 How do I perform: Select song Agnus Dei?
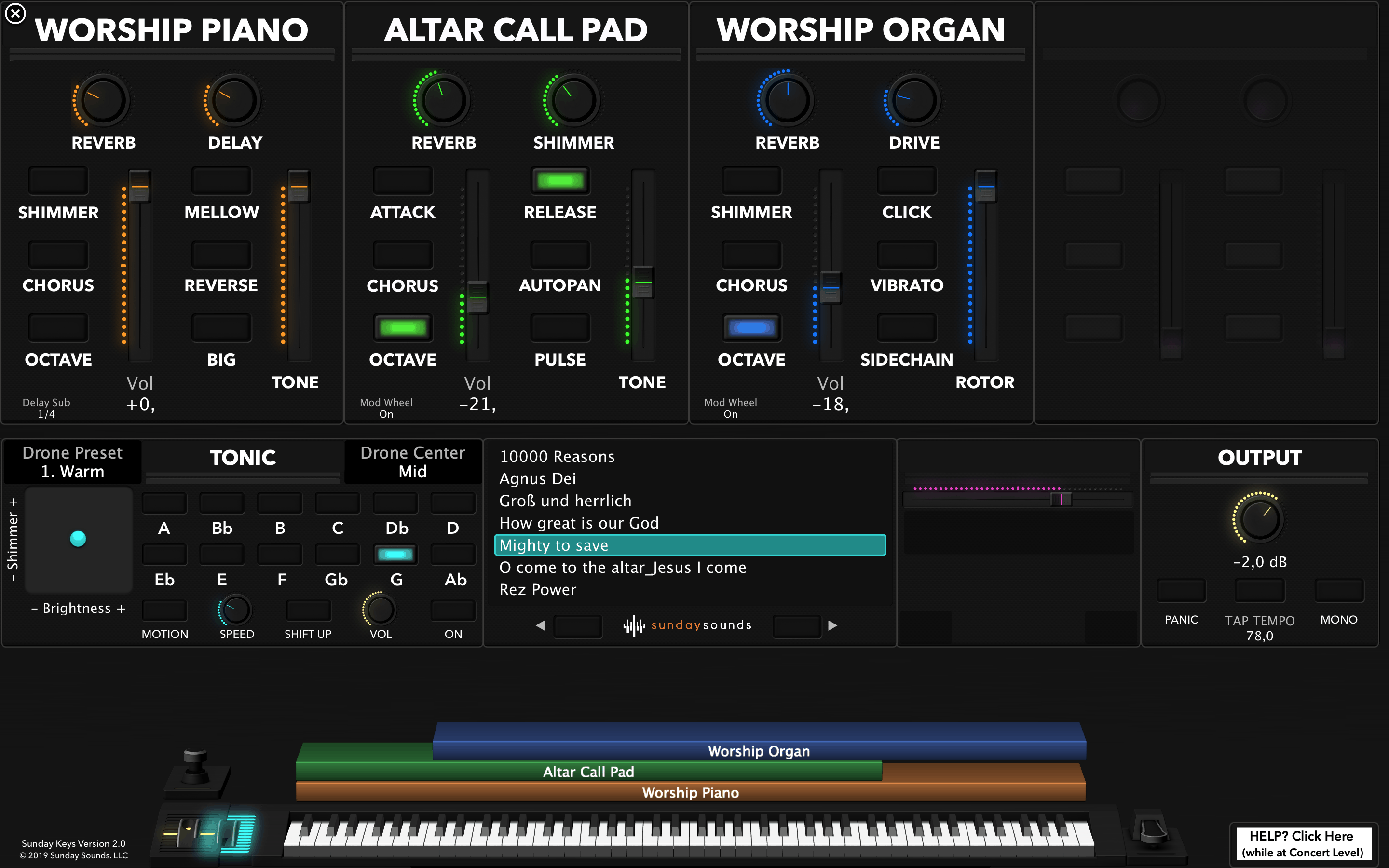pyautogui.click(x=690, y=479)
